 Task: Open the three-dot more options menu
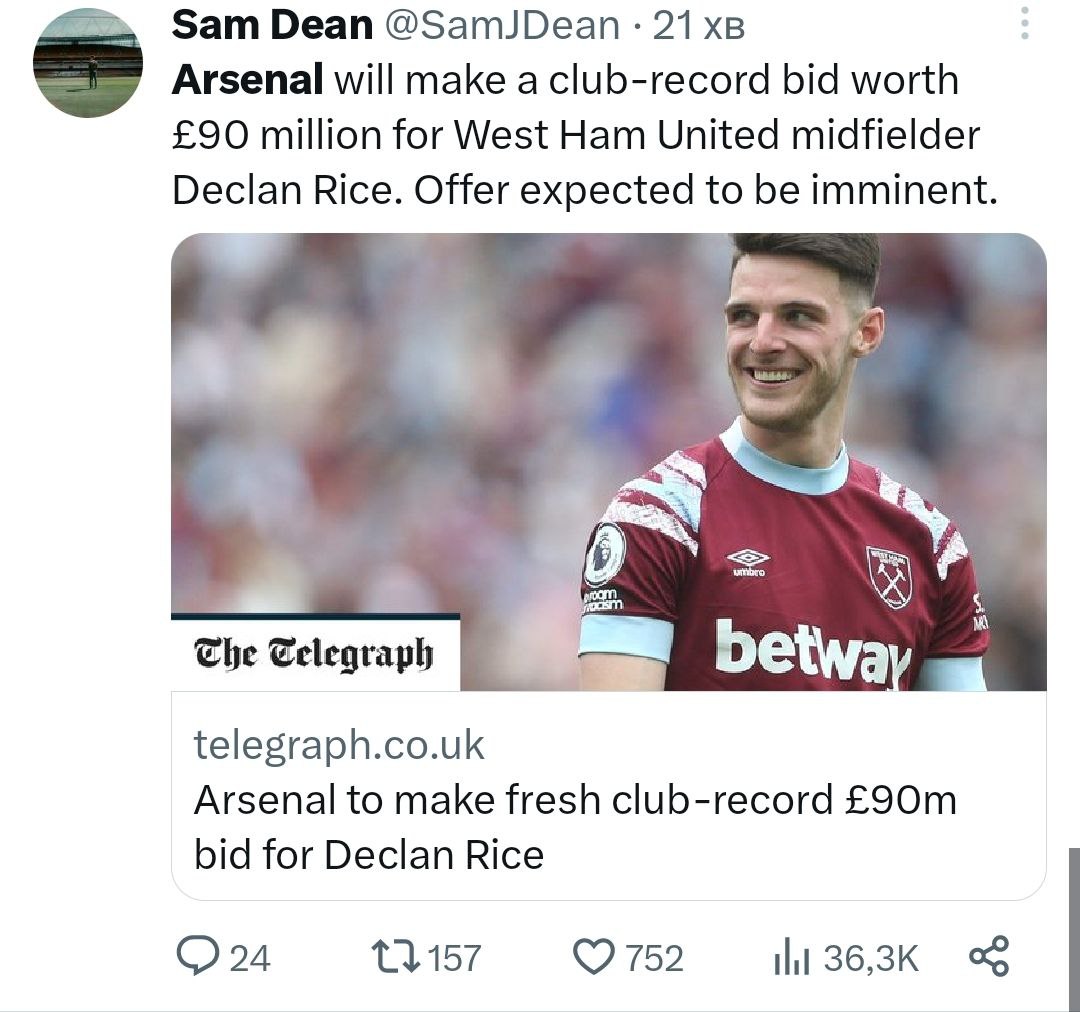[x=1023, y=24]
